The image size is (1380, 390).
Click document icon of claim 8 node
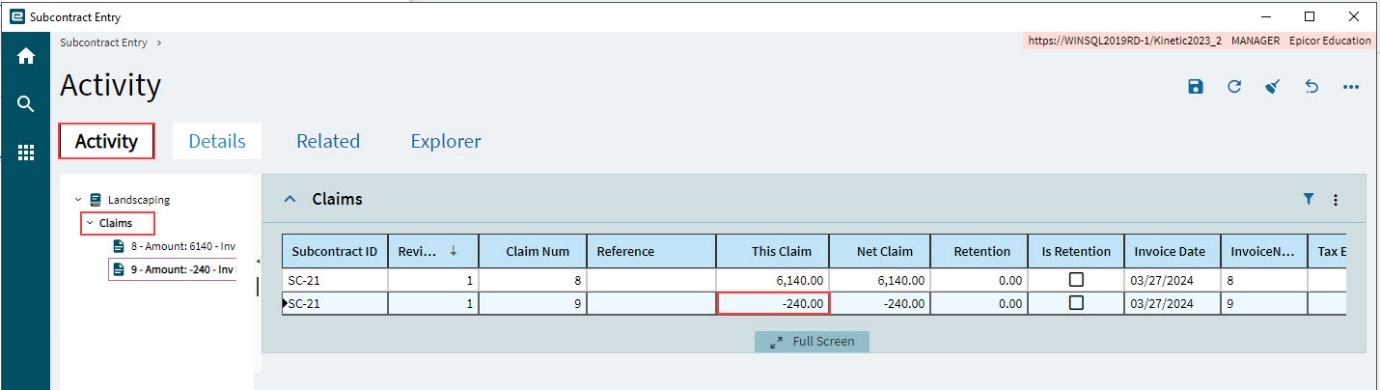click(x=119, y=245)
